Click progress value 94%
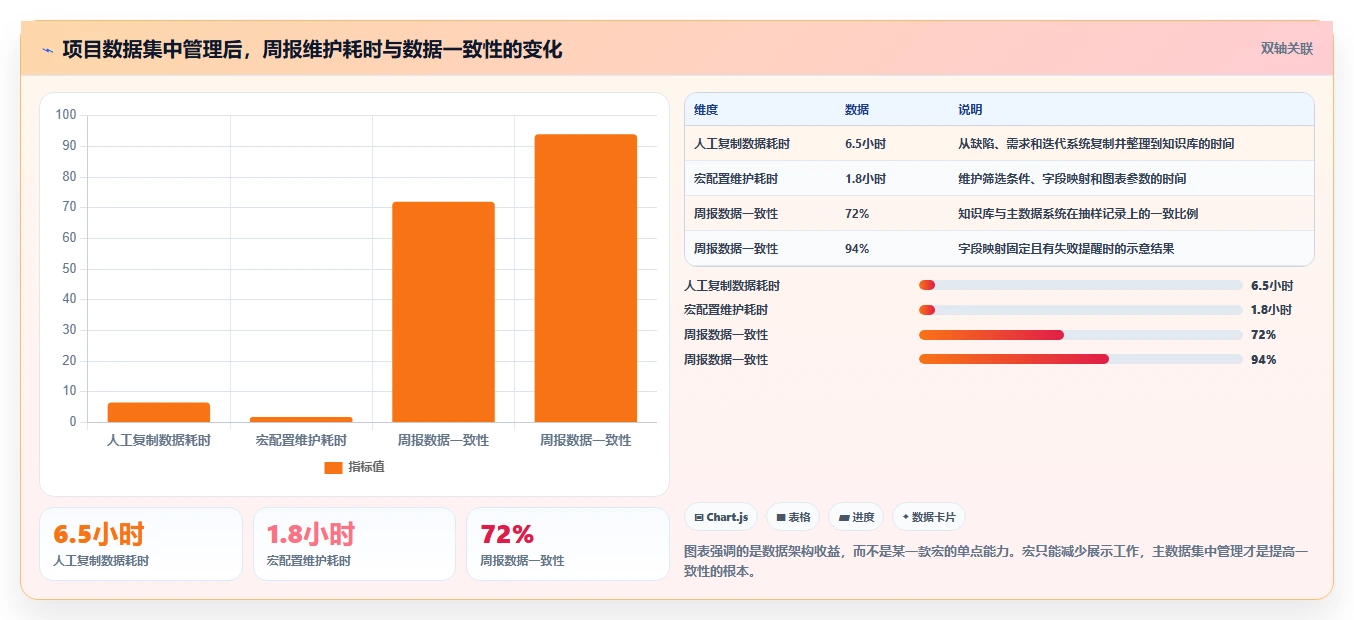The image size is (1354, 620). [x=1263, y=359]
